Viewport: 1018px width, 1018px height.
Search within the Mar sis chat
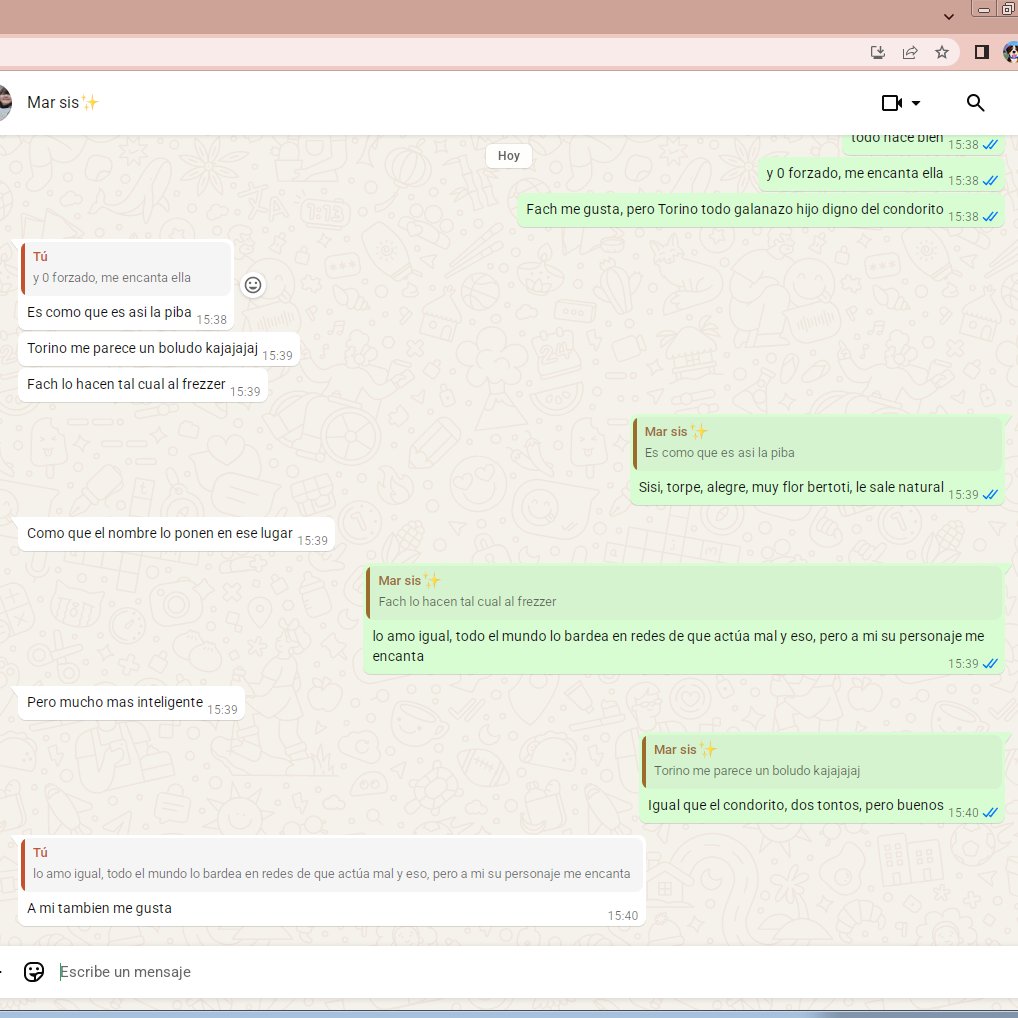pyautogui.click(x=975, y=103)
